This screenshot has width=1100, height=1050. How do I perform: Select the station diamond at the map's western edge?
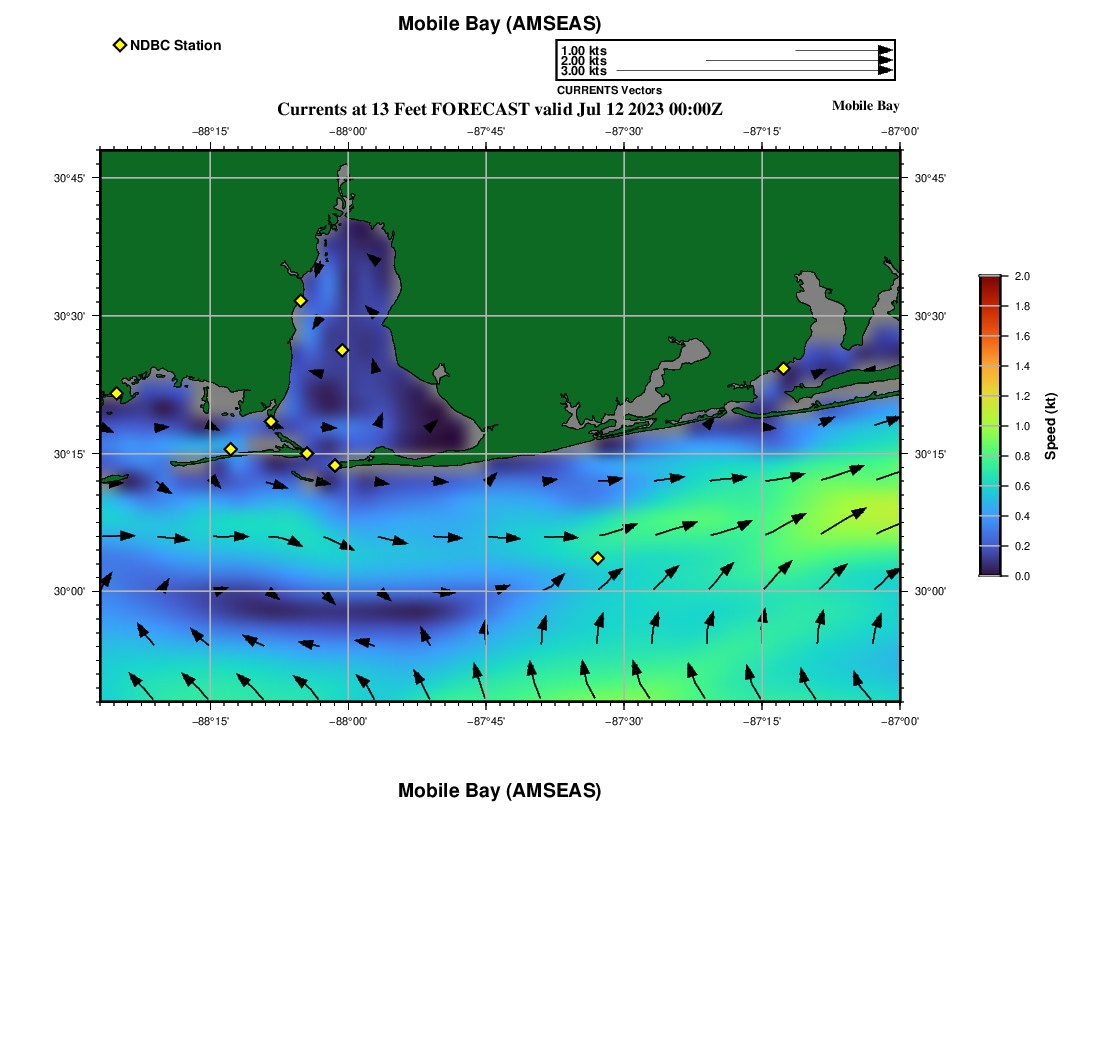(x=116, y=393)
